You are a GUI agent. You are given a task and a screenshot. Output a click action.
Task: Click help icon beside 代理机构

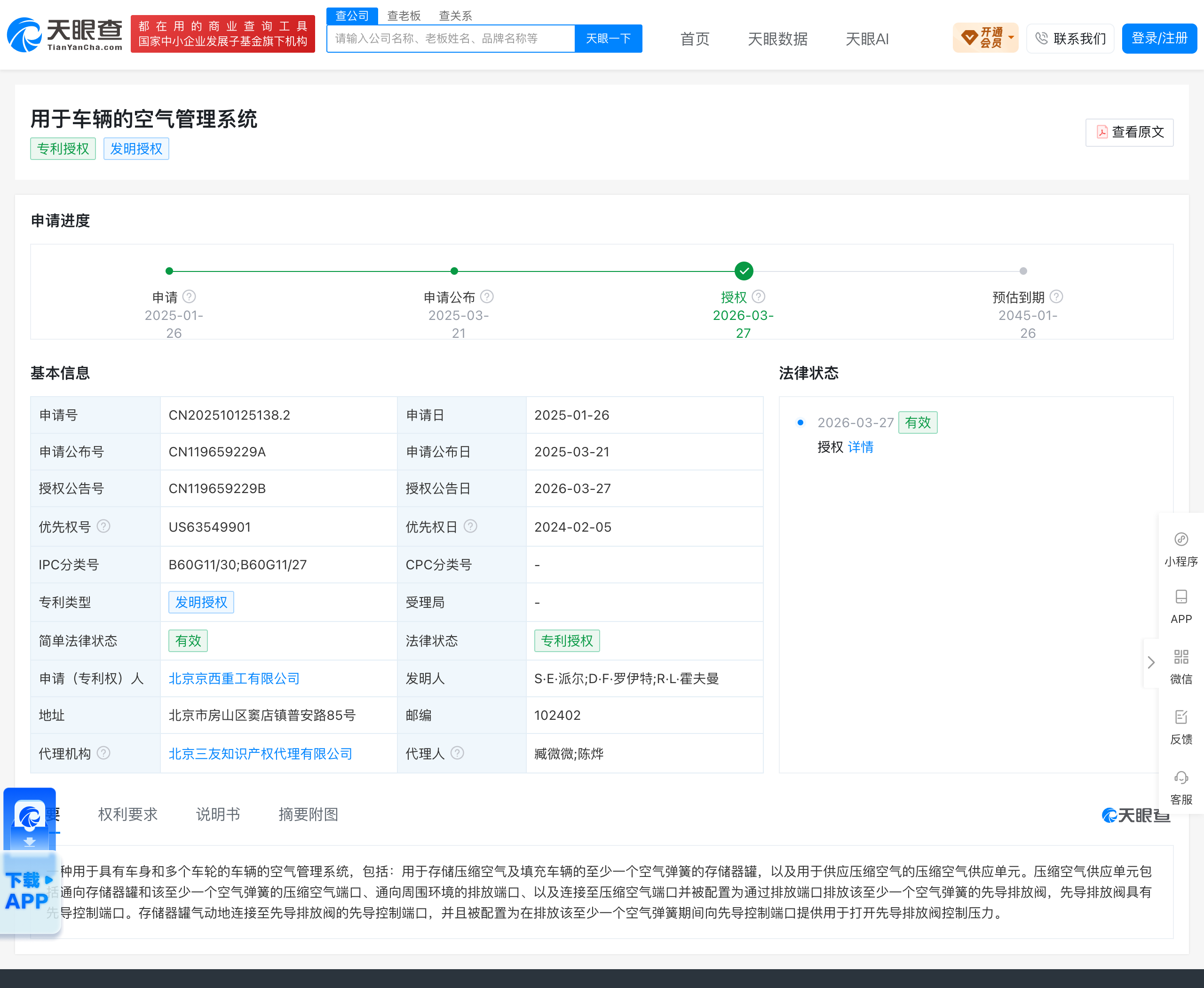click(103, 753)
